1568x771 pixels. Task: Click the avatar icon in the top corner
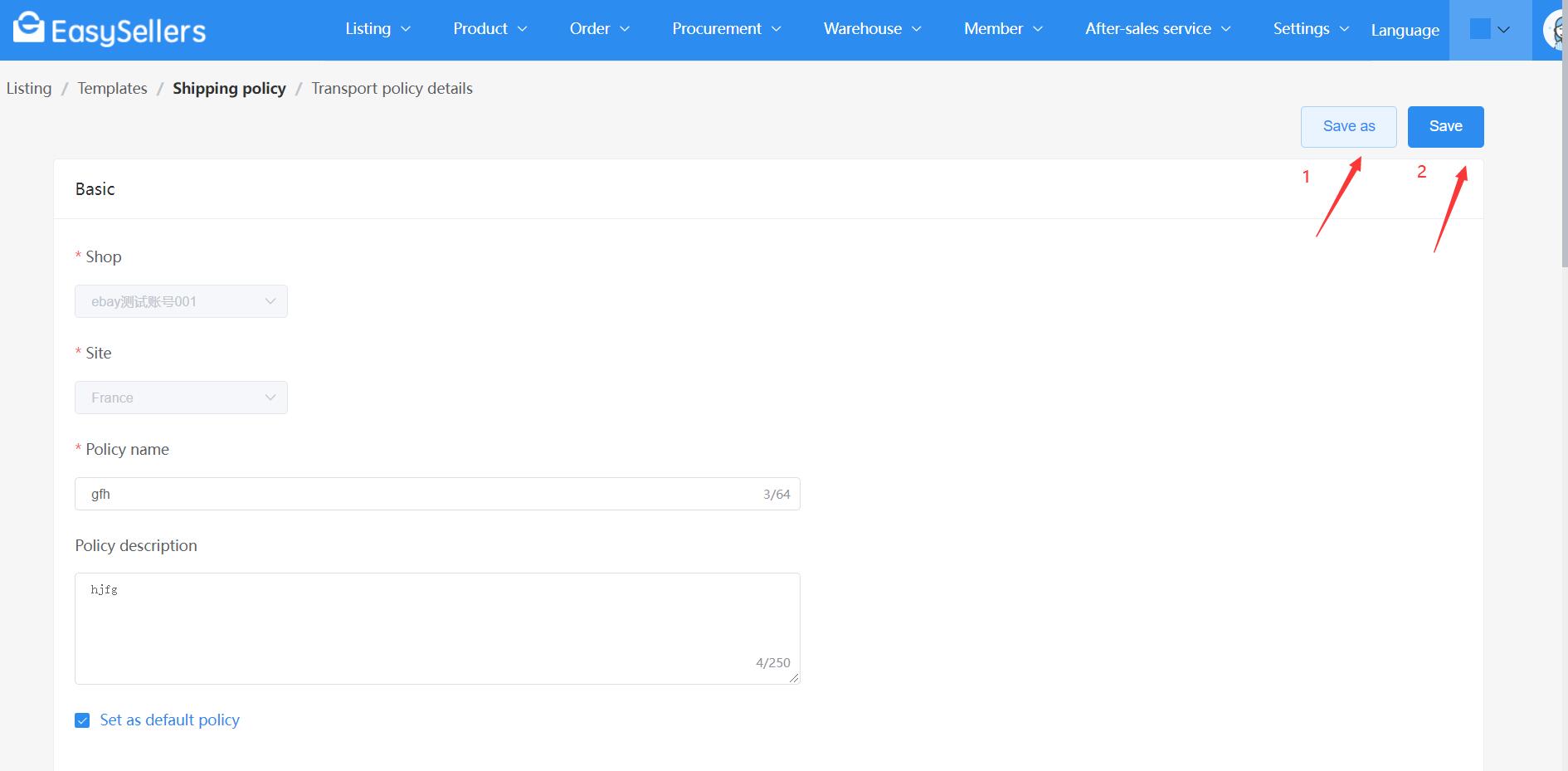point(1554,30)
